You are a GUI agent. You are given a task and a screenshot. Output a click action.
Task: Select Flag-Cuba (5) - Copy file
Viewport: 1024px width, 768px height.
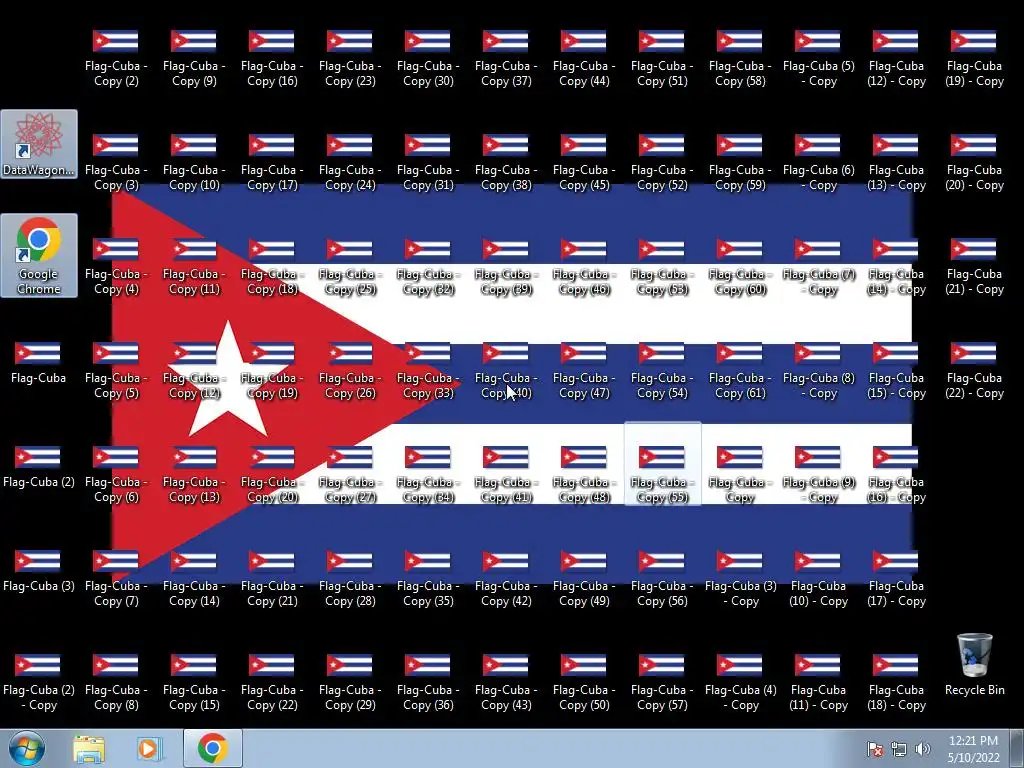[x=818, y=59]
